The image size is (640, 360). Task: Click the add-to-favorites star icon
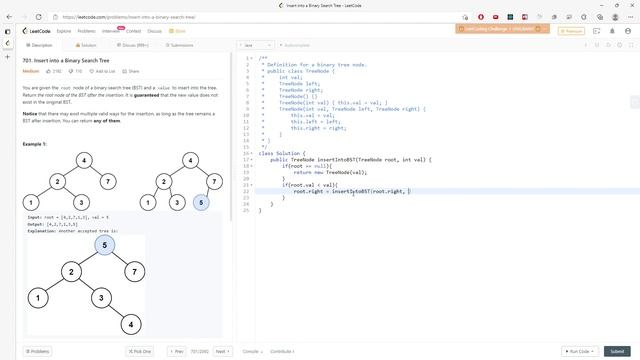click(465, 17)
